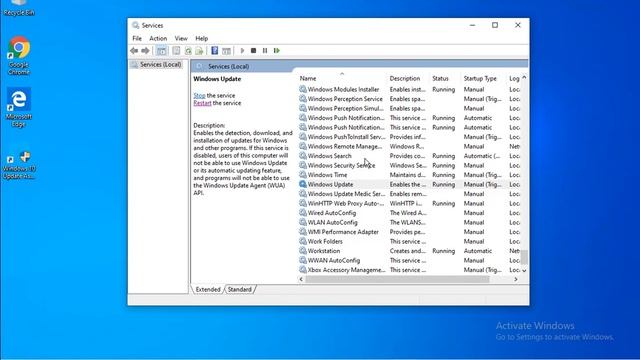The width and height of the screenshot is (640, 360).
Task: Click the Restart the service link
Action: 202,103
